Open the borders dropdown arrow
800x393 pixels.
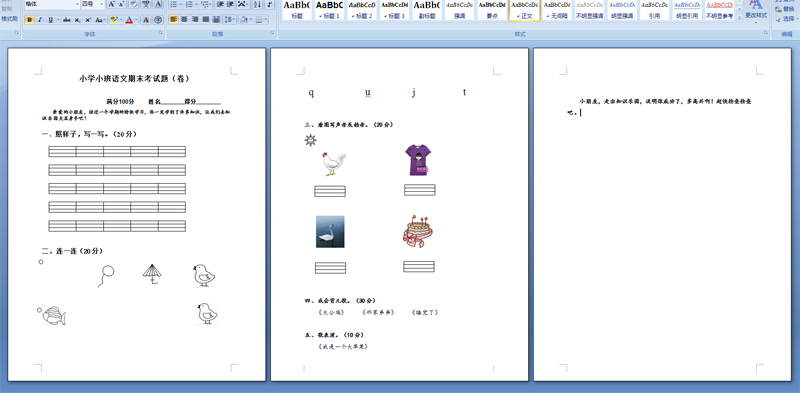[x=266, y=19]
